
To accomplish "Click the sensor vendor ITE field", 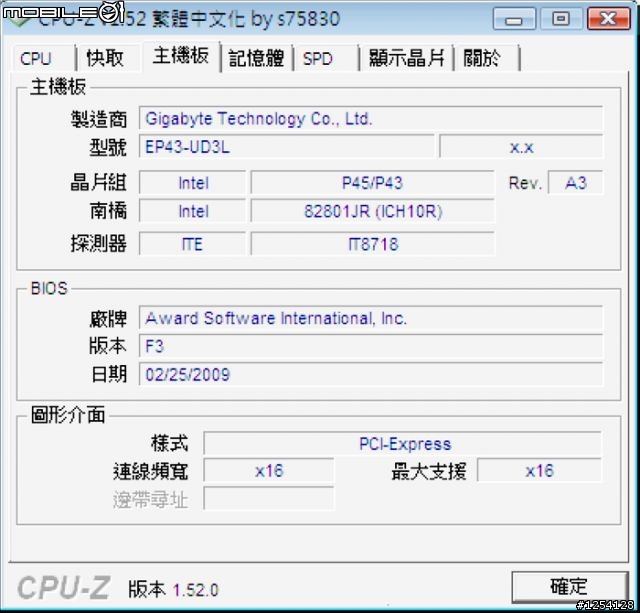I will (x=192, y=244).
